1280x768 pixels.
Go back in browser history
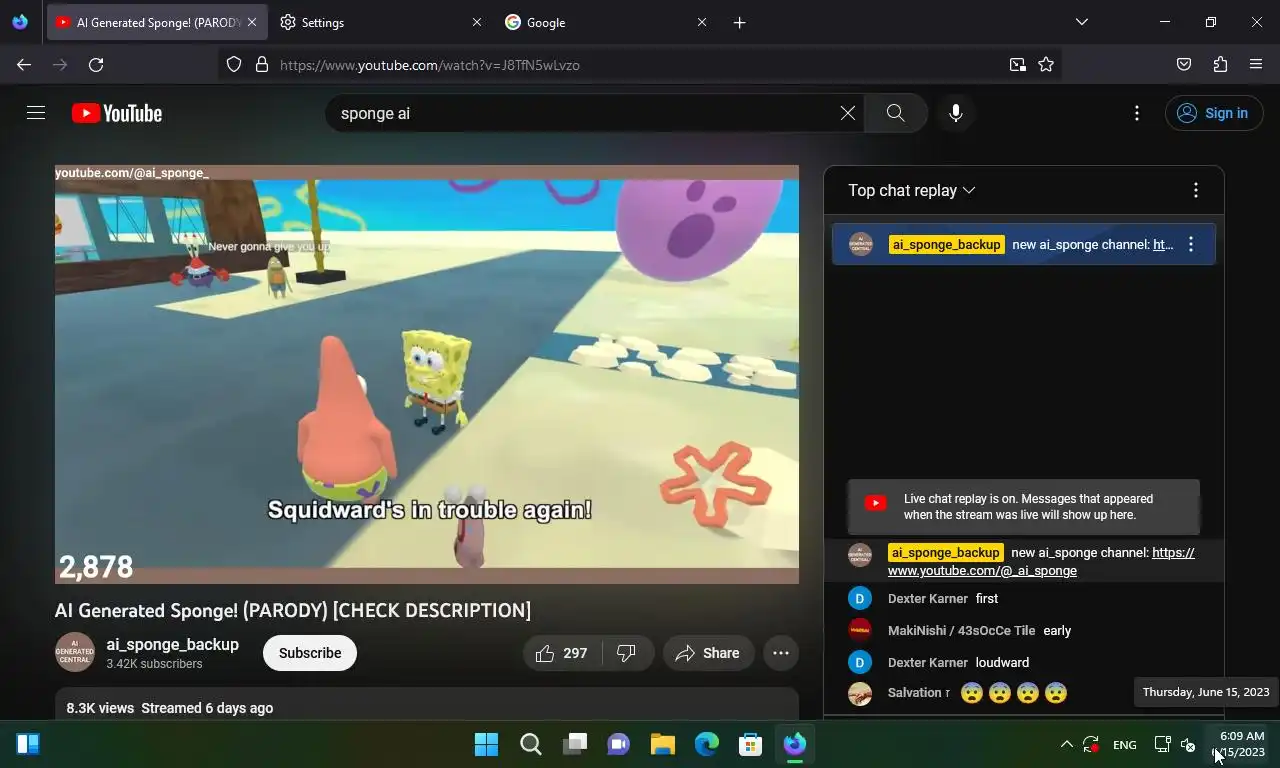(x=24, y=65)
